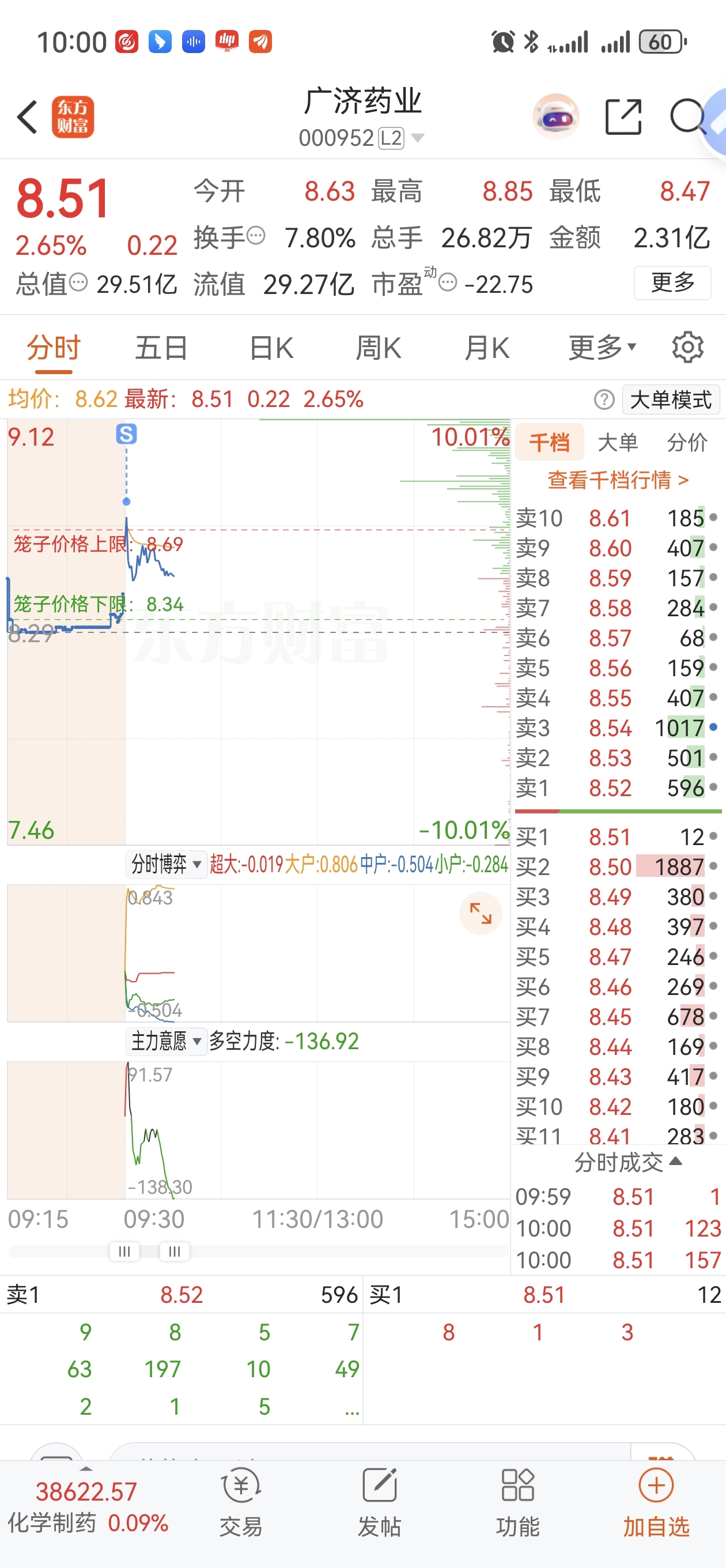Open the 东方财富 logo icon
This screenshot has width=726, height=1568.
(x=73, y=117)
